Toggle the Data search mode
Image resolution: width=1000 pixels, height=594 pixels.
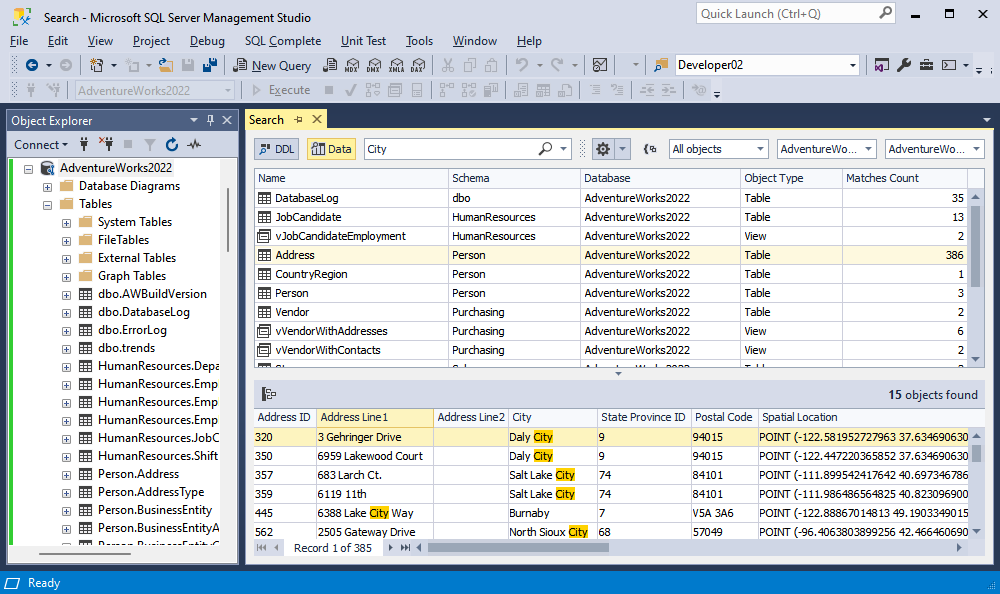click(x=331, y=149)
